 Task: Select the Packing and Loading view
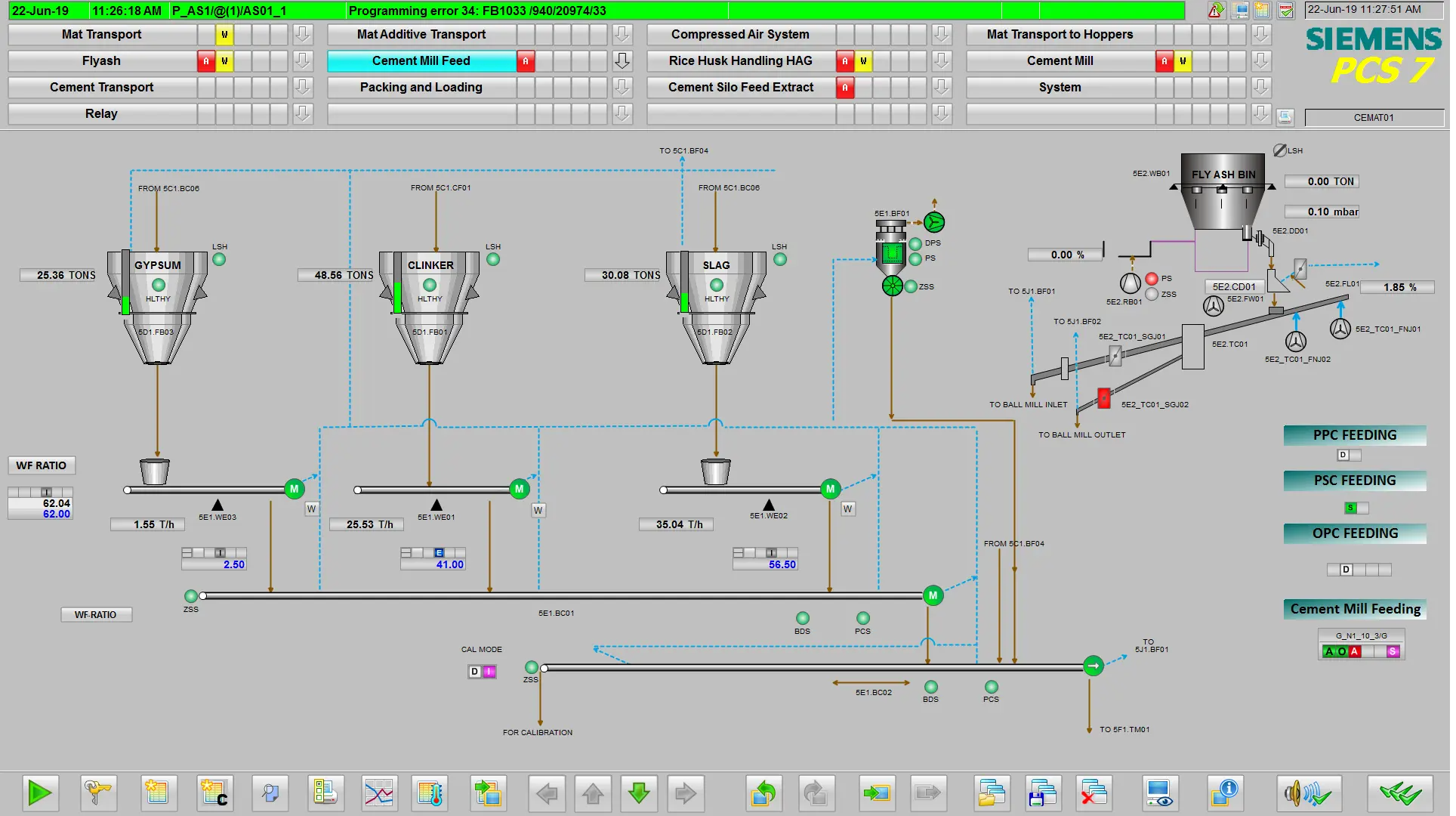pyautogui.click(x=421, y=87)
